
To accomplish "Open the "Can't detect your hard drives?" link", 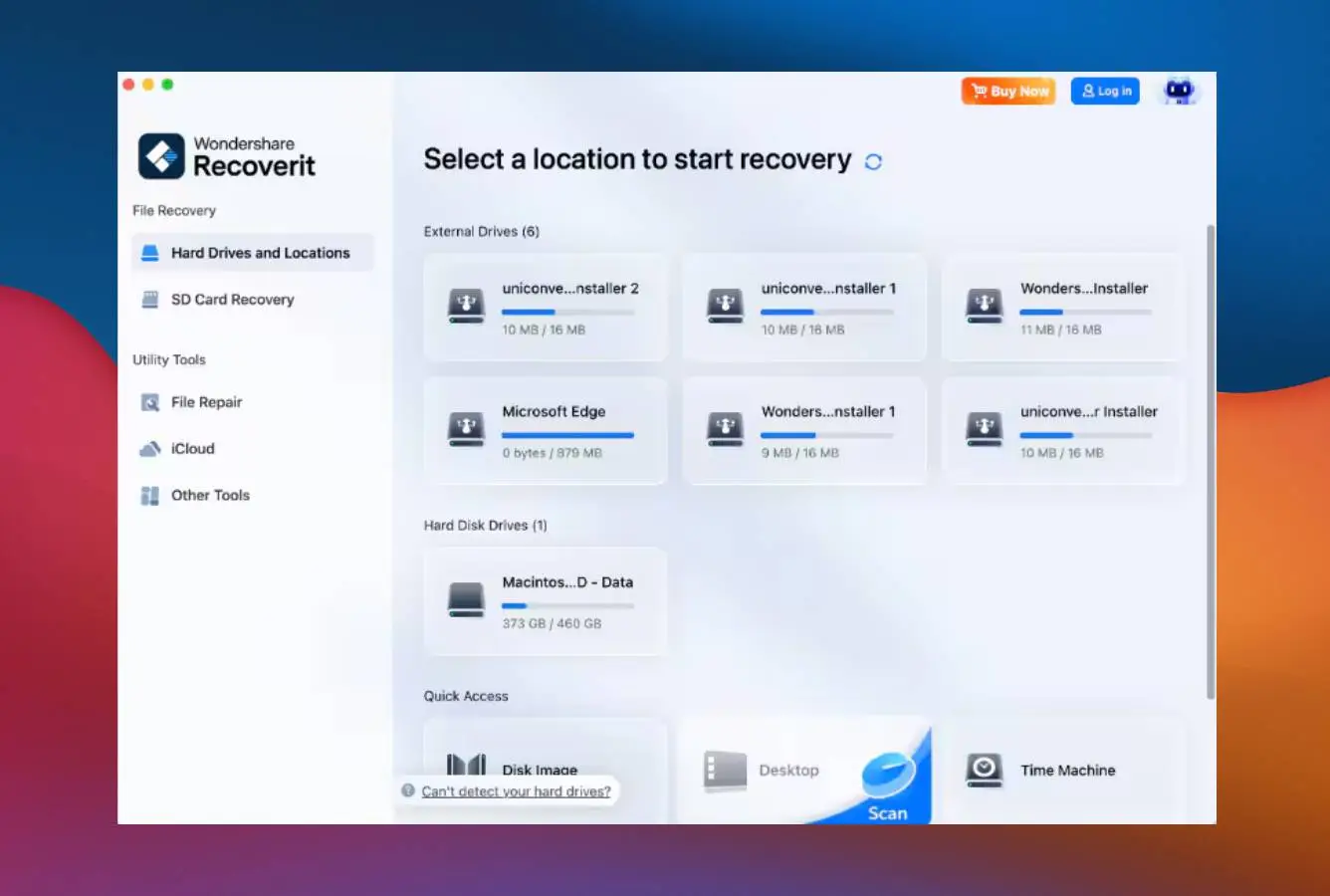I will [x=516, y=791].
